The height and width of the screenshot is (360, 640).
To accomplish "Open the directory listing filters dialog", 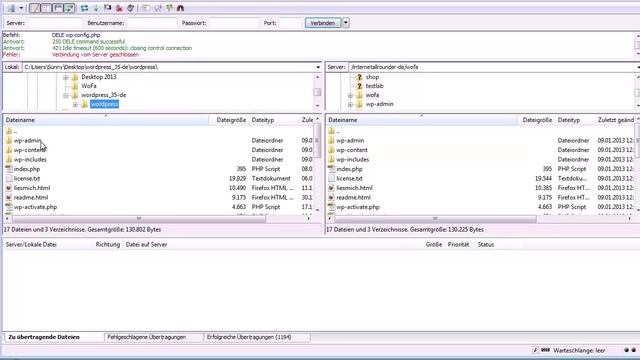I will click(x=146, y=8).
